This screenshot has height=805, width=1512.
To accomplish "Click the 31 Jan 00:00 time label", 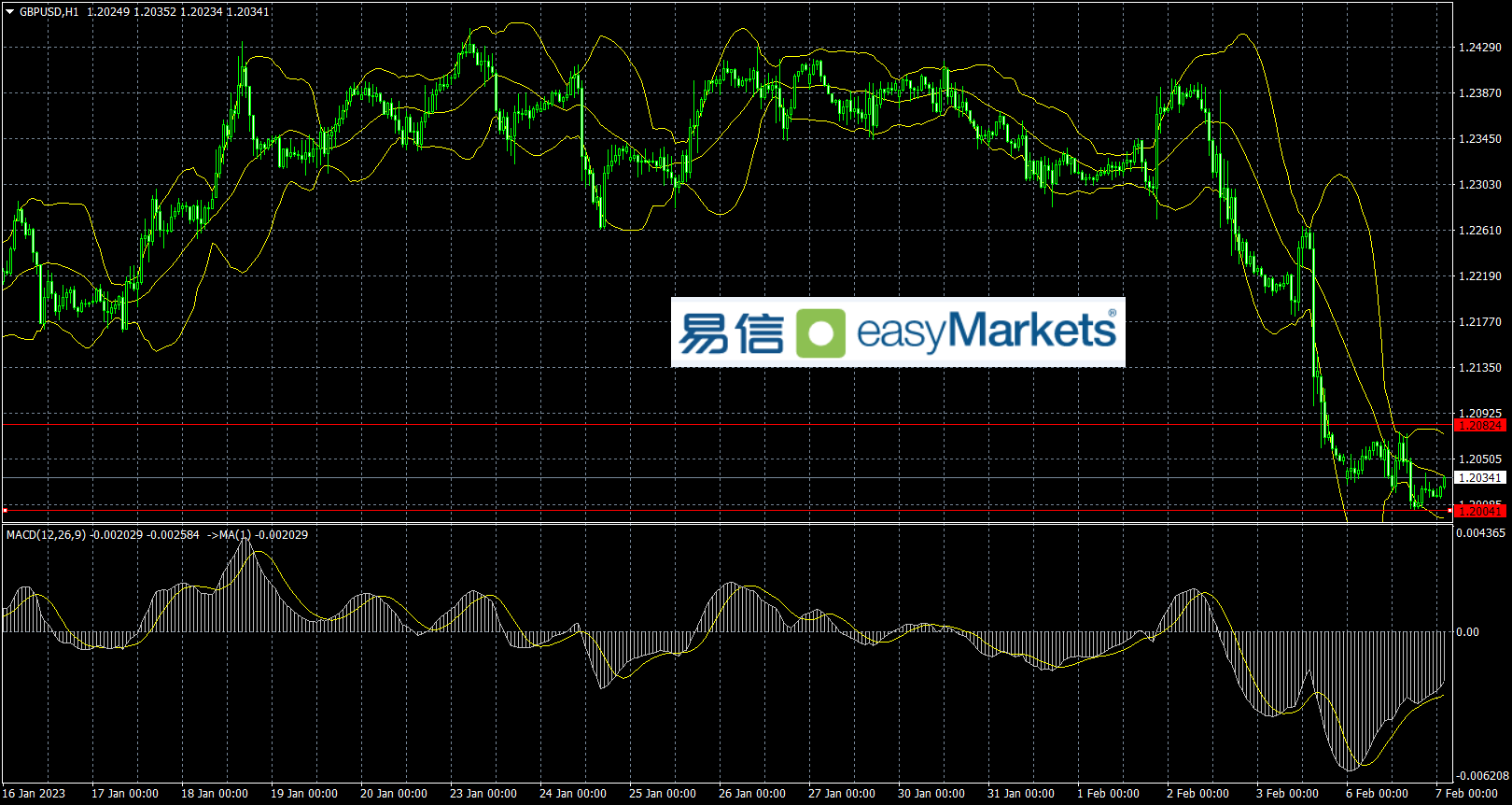I will pos(1021,794).
